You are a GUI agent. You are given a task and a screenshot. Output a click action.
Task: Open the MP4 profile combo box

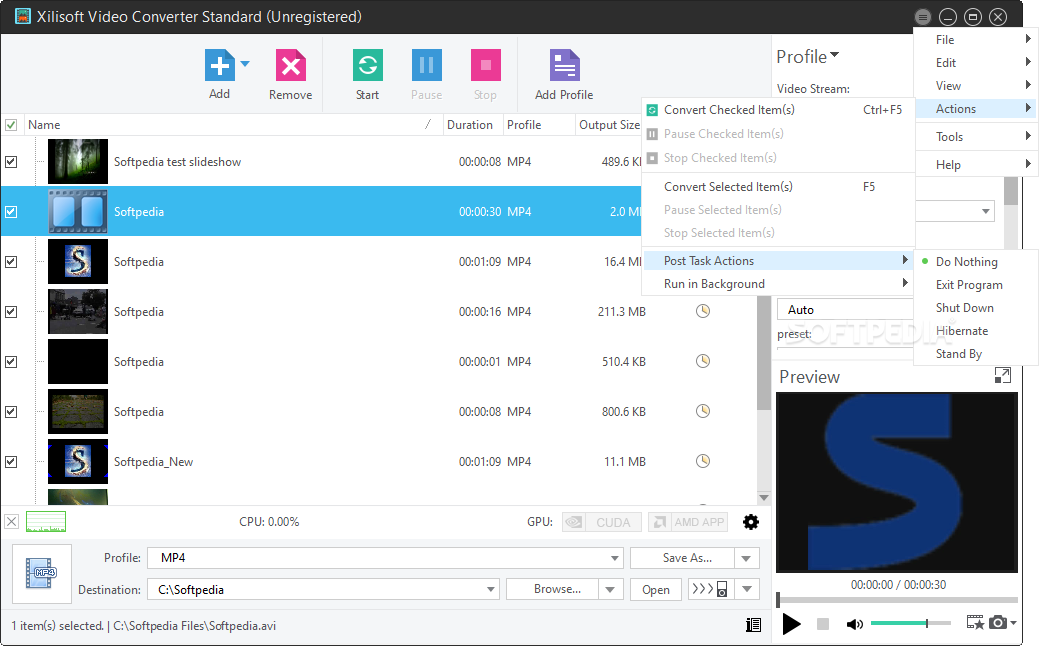(x=385, y=558)
